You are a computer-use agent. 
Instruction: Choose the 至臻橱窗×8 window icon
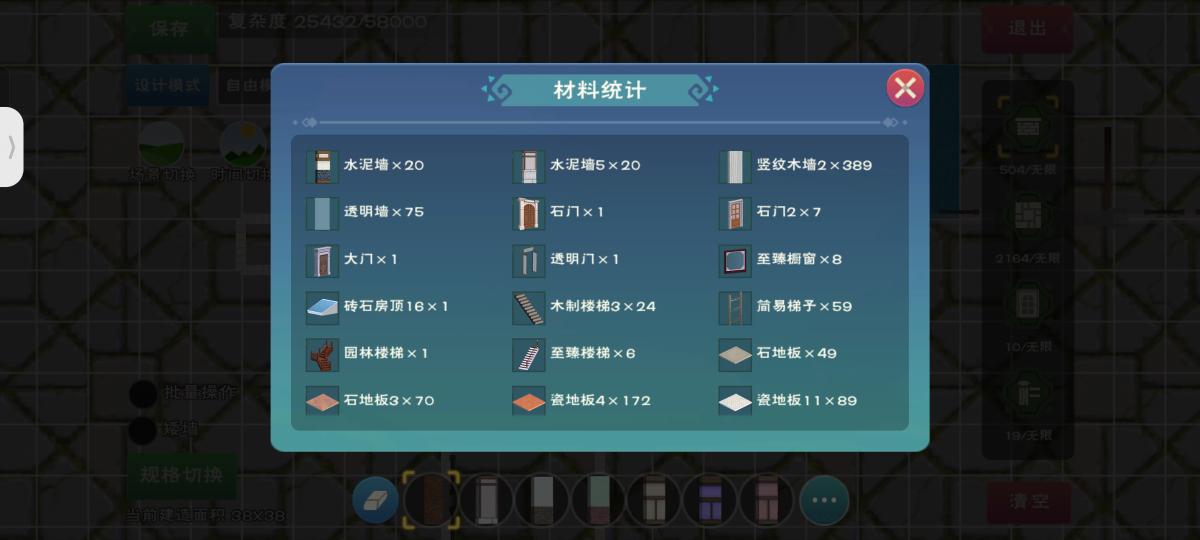click(x=735, y=260)
